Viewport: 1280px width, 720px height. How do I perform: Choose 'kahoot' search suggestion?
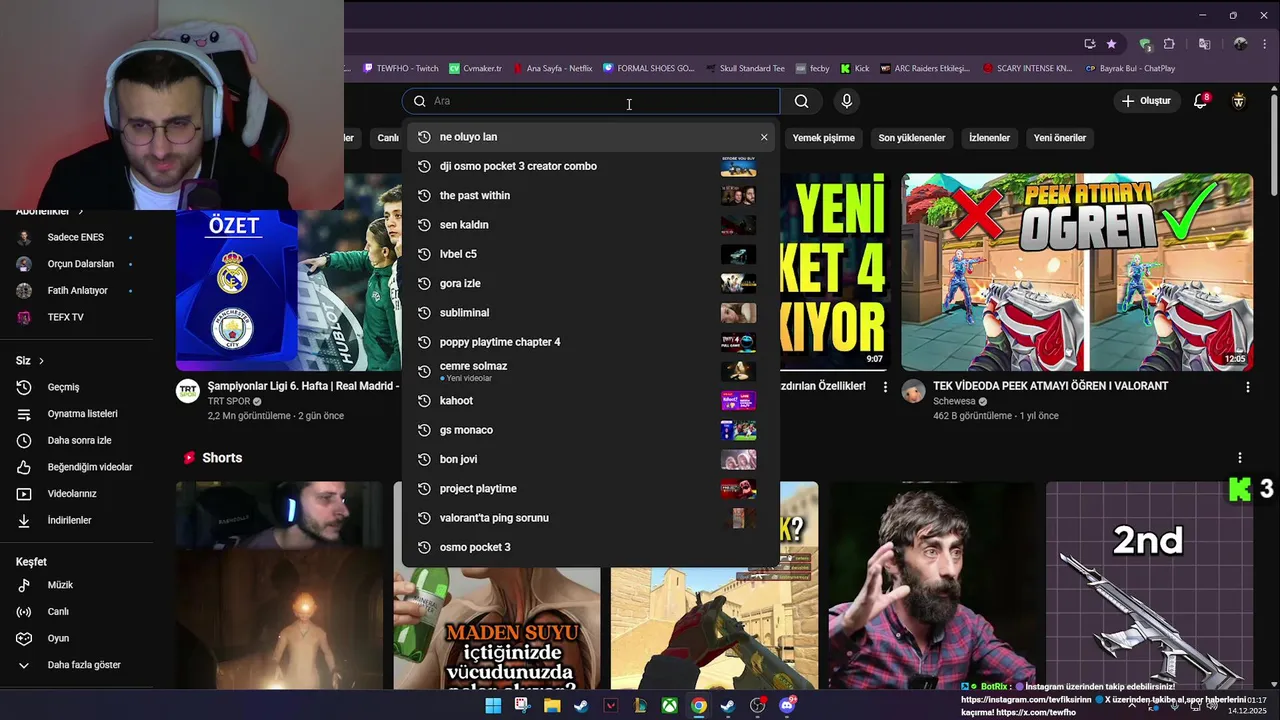[590, 401]
